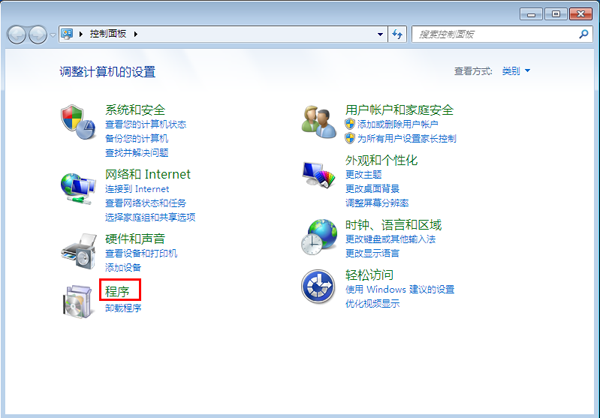This screenshot has width=600, height=418.
Task: Click the 外观和个性化 monitor icon
Action: tap(320, 178)
